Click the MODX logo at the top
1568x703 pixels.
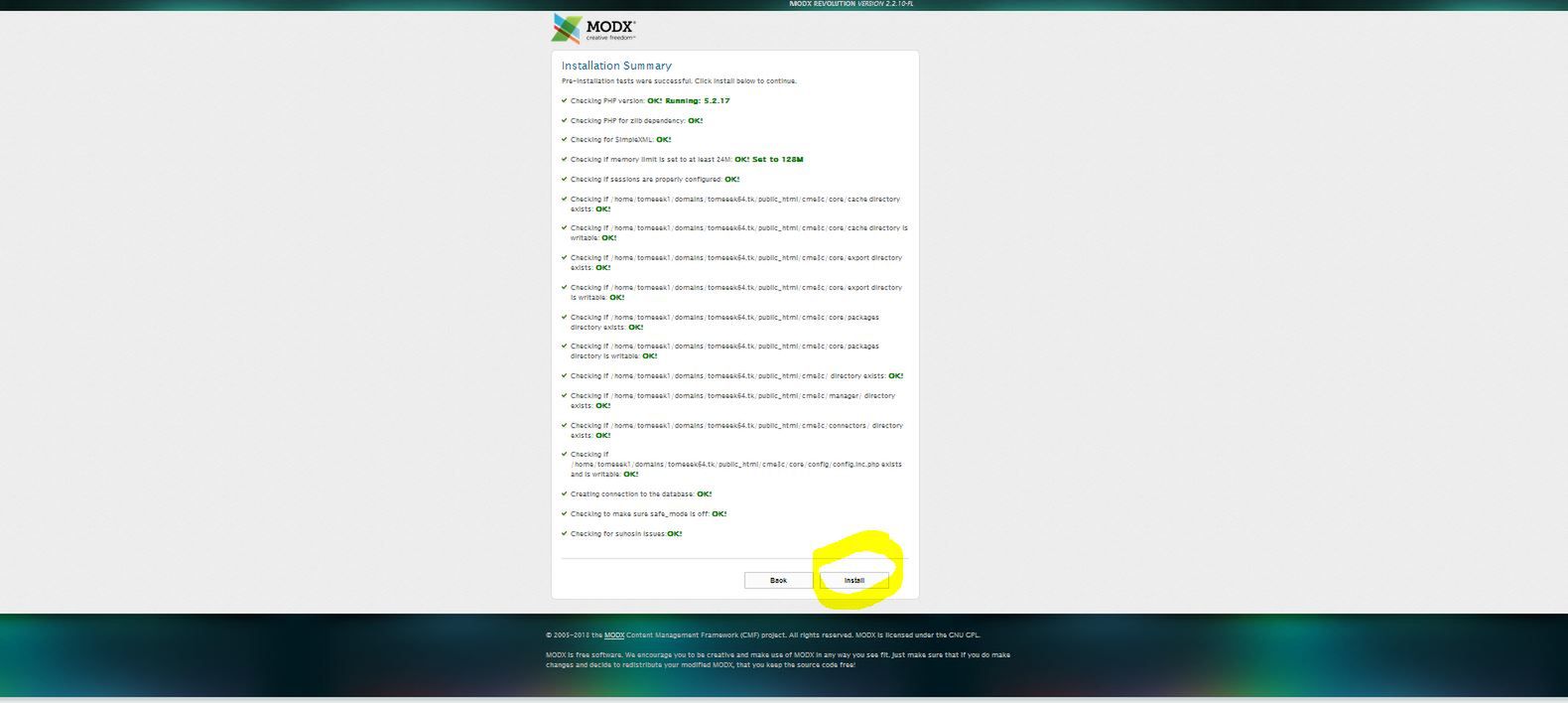594,28
